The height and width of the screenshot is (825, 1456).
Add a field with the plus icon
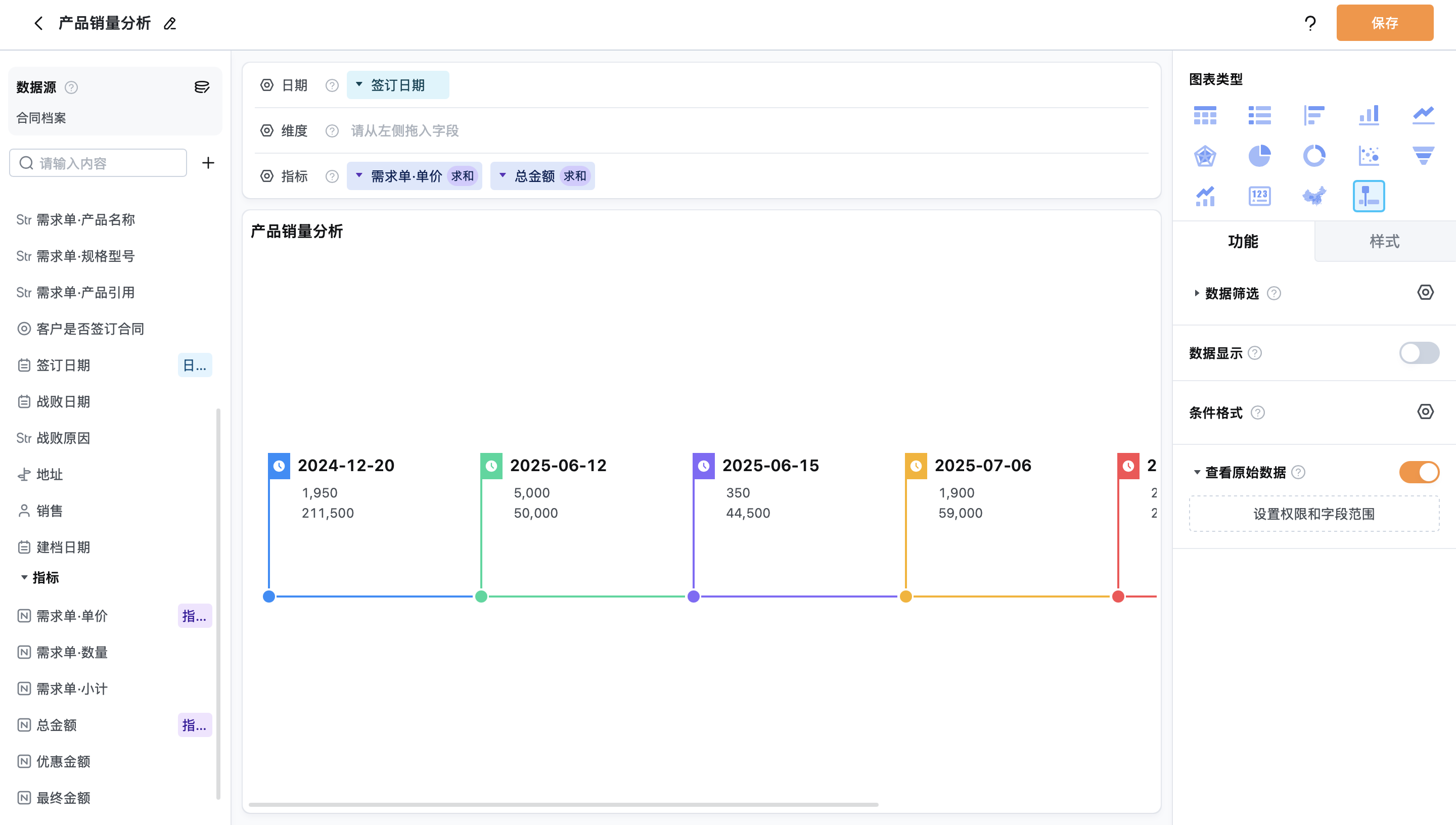[x=208, y=163]
